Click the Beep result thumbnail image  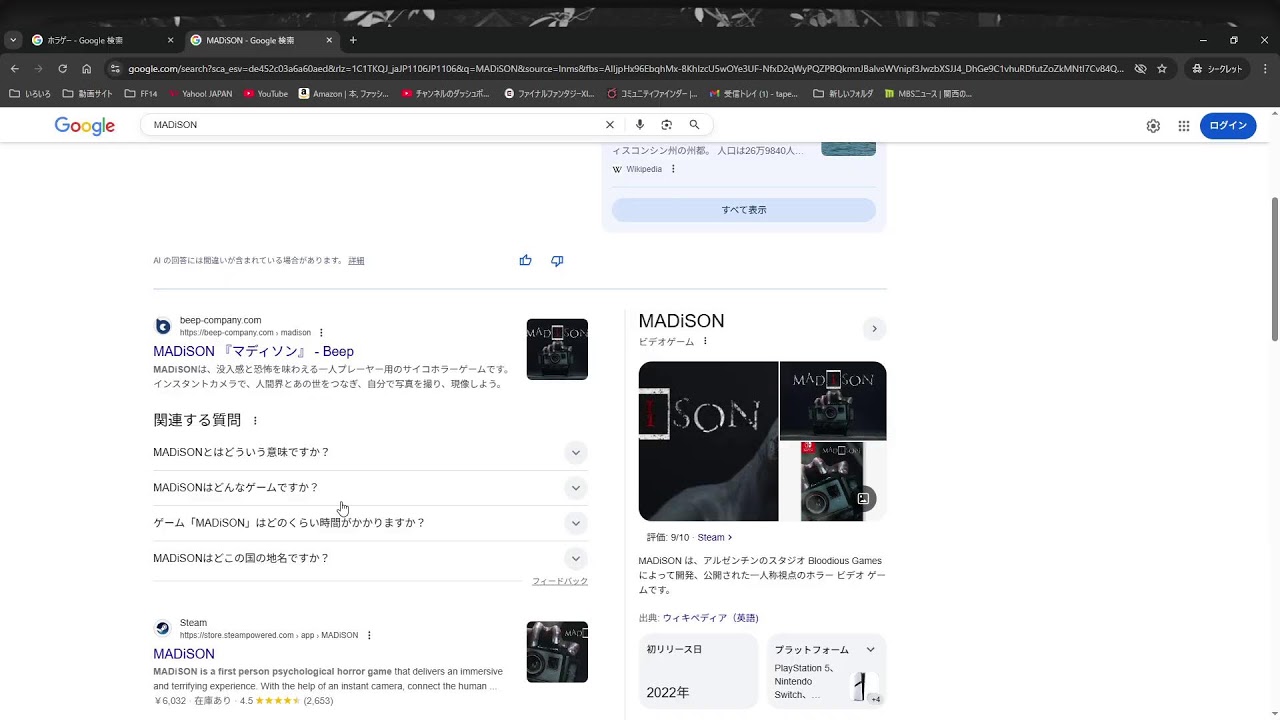[x=557, y=349]
